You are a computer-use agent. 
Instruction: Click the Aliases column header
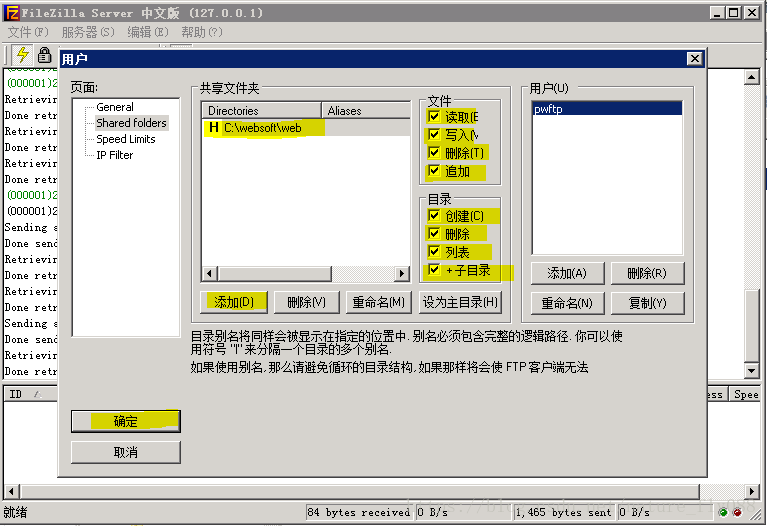tap(366, 111)
